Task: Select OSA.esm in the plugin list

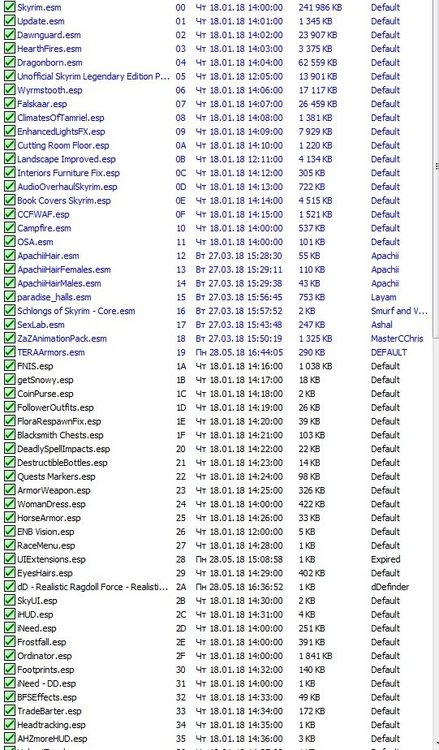Action: 35,242
